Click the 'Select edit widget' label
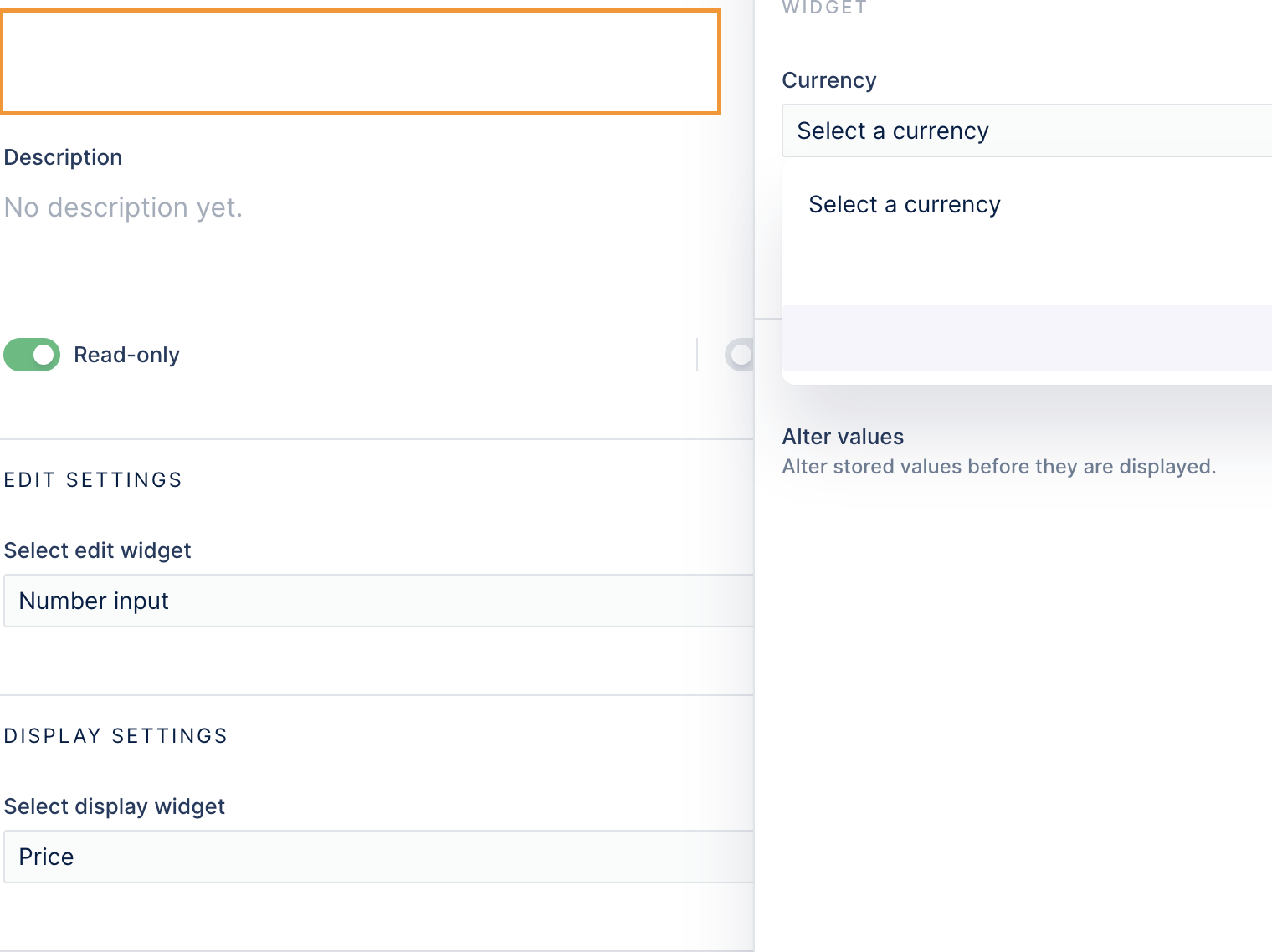 point(97,550)
